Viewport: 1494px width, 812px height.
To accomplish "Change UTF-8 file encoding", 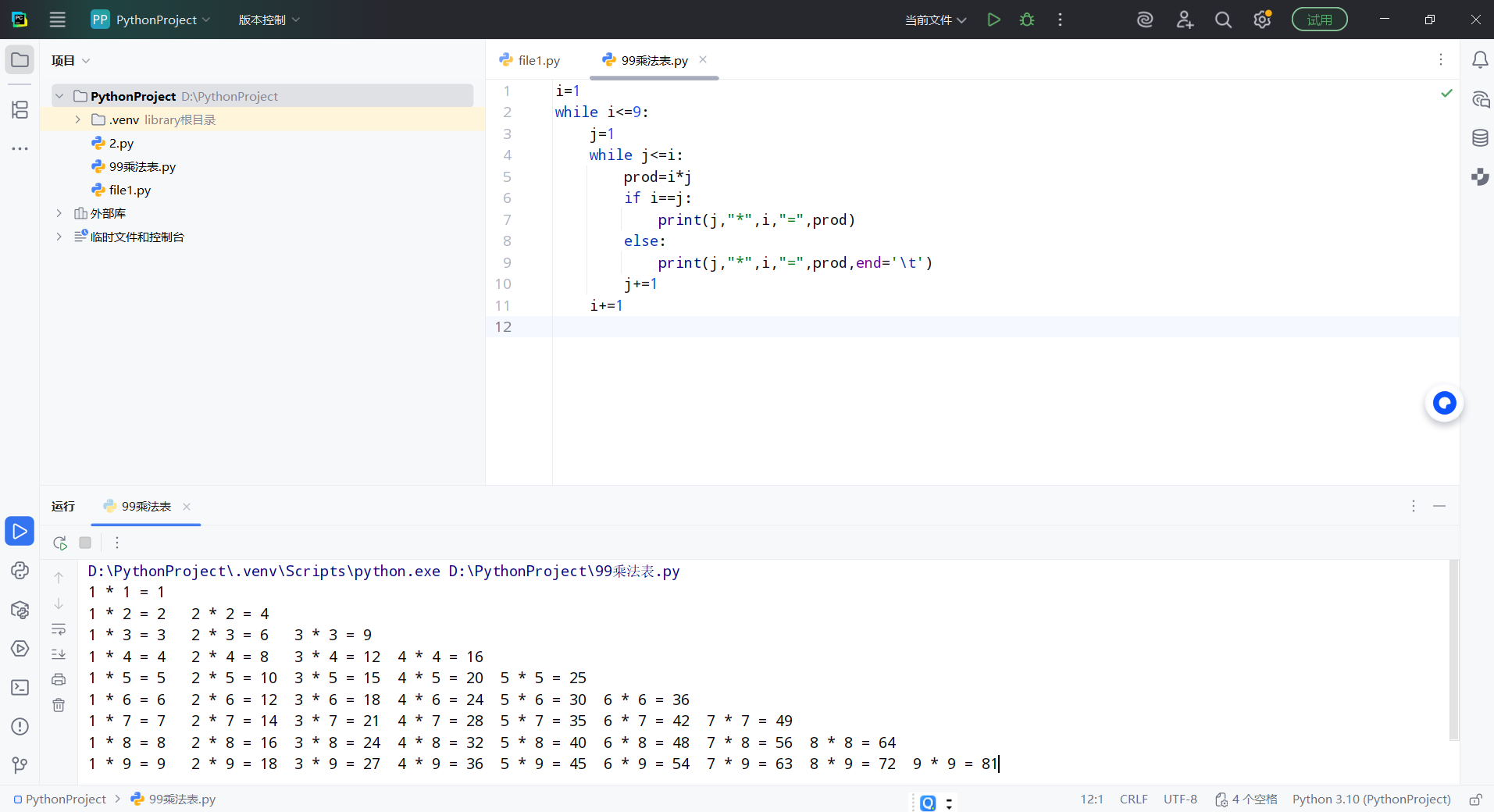I will pyautogui.click(x=1180, y=800).
